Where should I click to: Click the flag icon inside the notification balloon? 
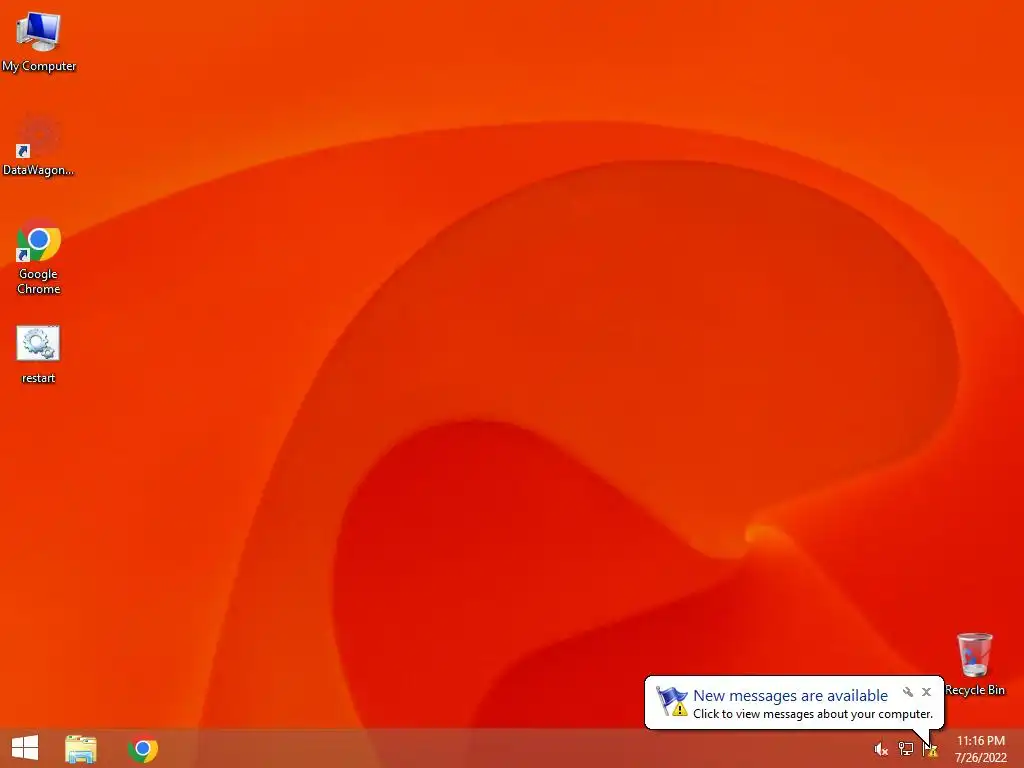(x=672, y=701)
